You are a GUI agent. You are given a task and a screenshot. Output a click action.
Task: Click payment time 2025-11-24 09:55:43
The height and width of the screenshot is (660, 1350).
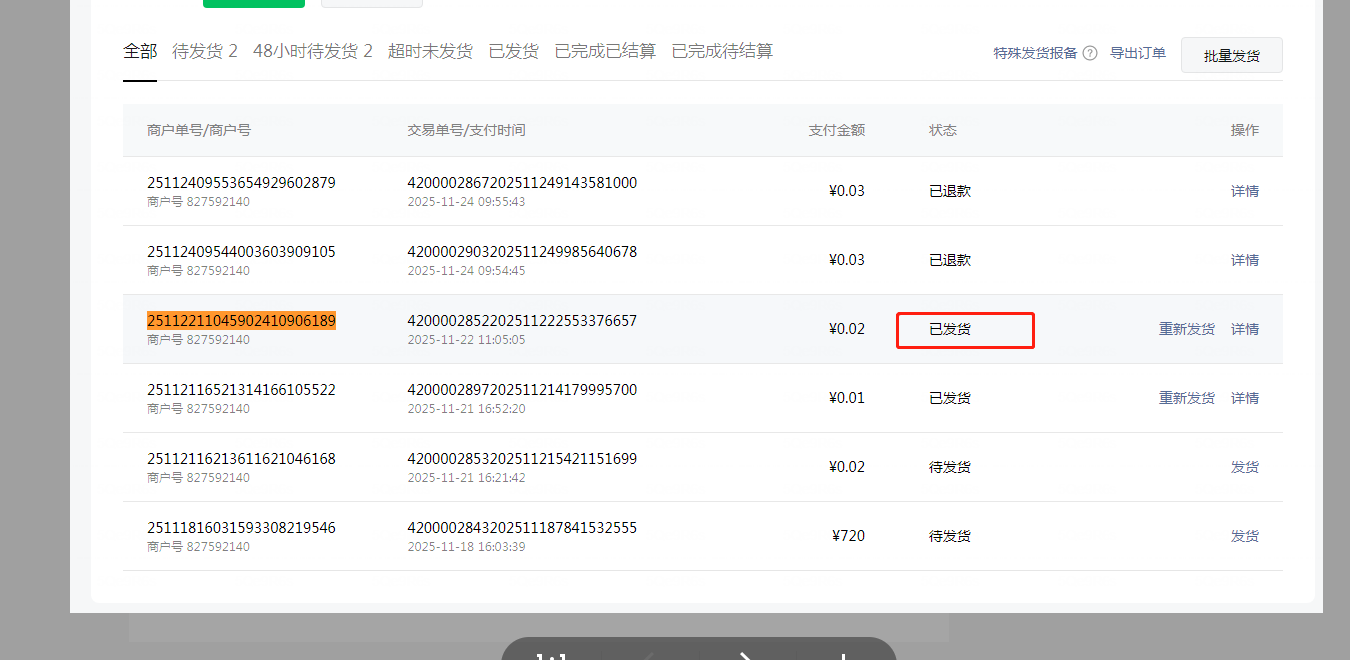coord(466,202)
